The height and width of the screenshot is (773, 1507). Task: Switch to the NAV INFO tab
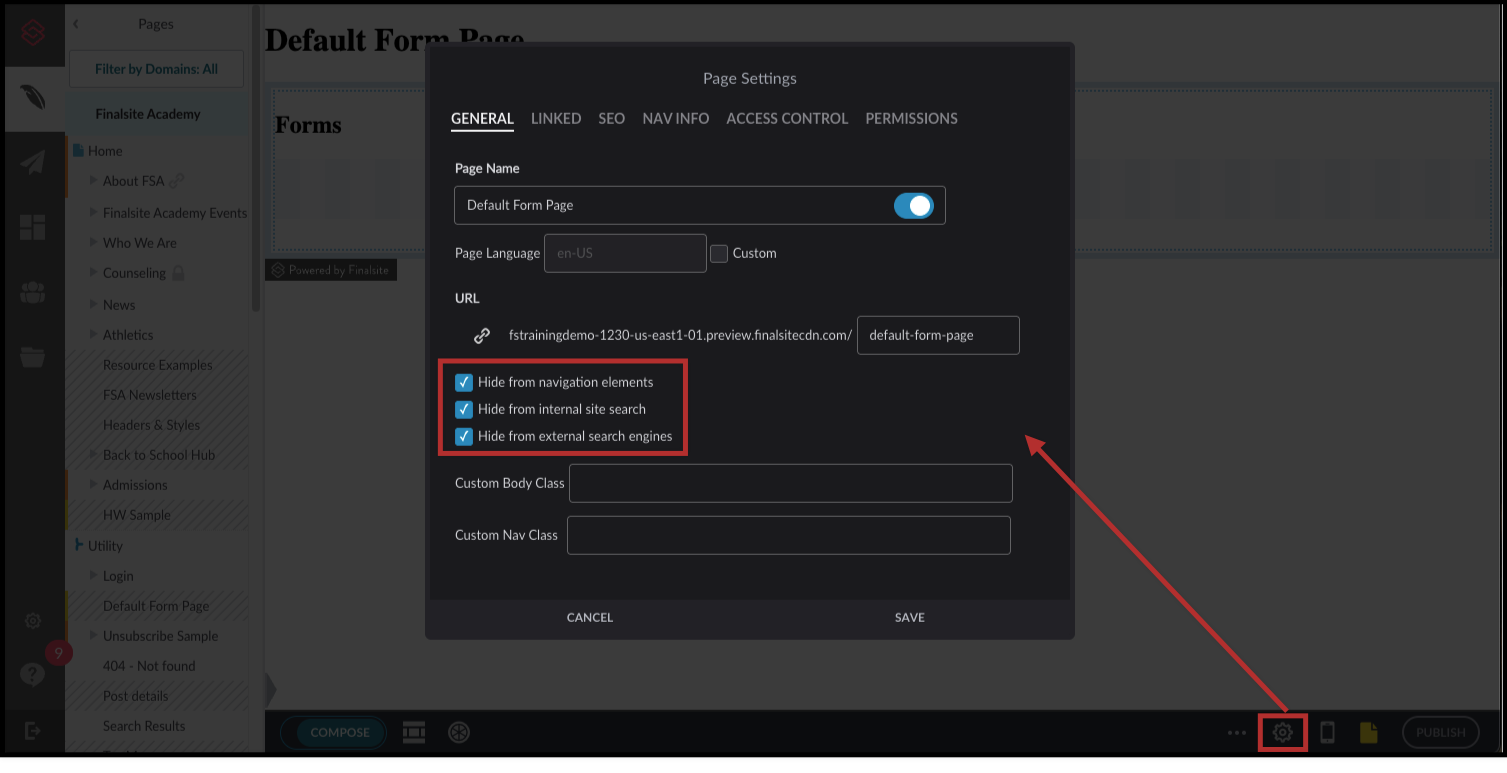pyautogui.click(x=676, y=118)
